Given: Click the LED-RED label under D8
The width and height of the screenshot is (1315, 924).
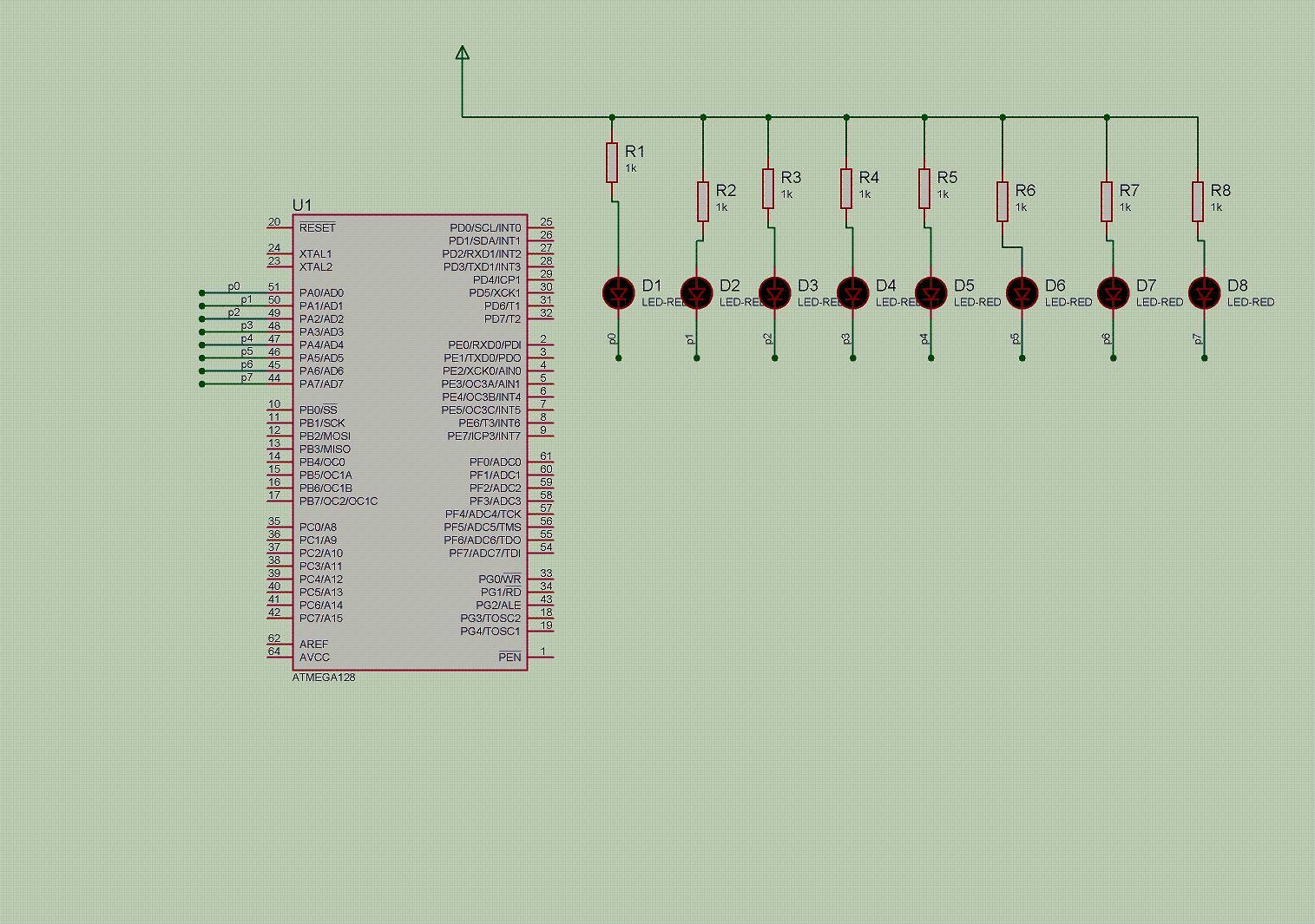Looking at the screenshot, I should click(x=1251, y=302).
